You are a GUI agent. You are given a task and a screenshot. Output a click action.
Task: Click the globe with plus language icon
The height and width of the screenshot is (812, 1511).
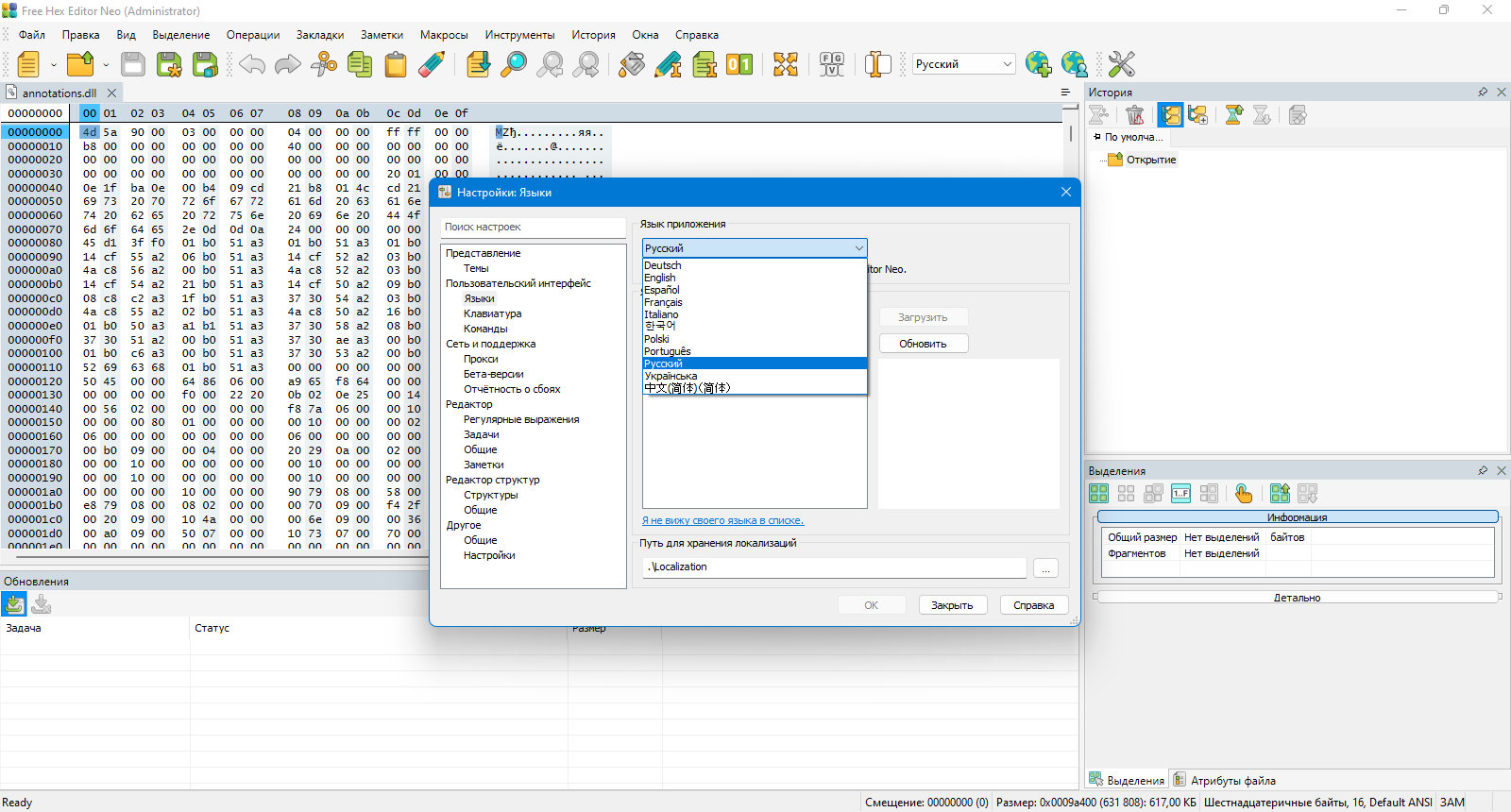pos(1038,64)
